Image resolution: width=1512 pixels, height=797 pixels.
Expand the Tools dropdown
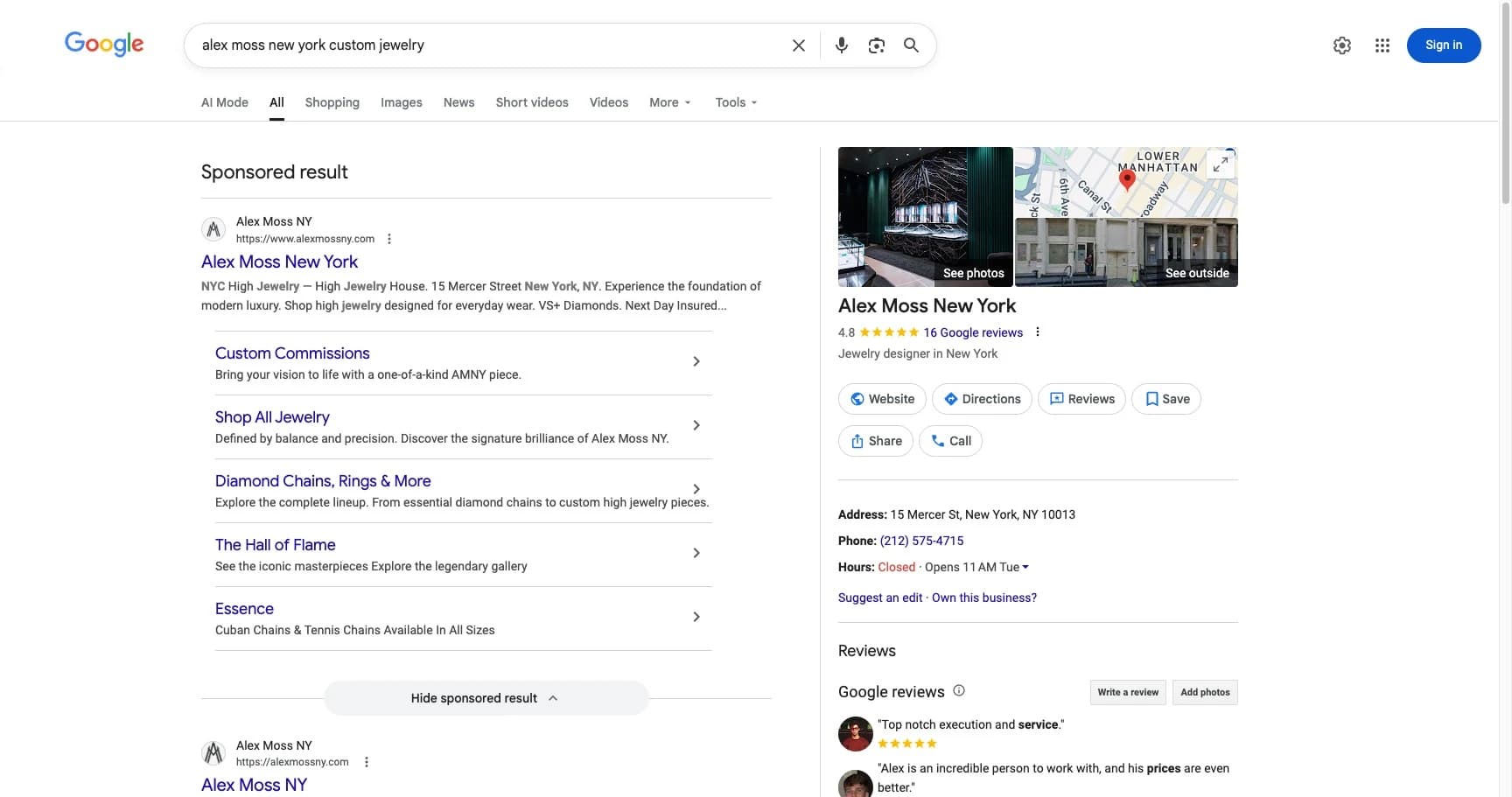[x=736, y=102]
